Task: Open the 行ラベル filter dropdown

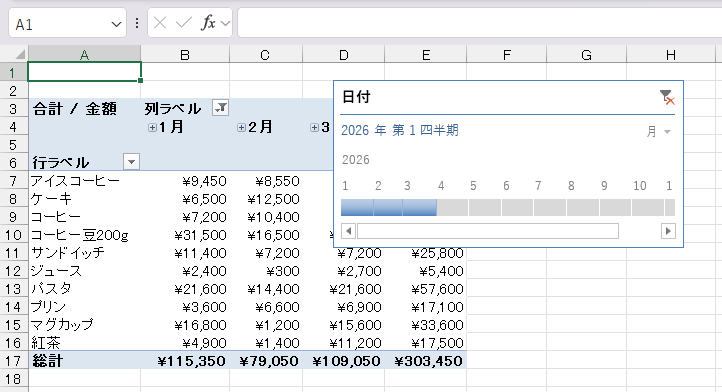Action: point(131,162)
